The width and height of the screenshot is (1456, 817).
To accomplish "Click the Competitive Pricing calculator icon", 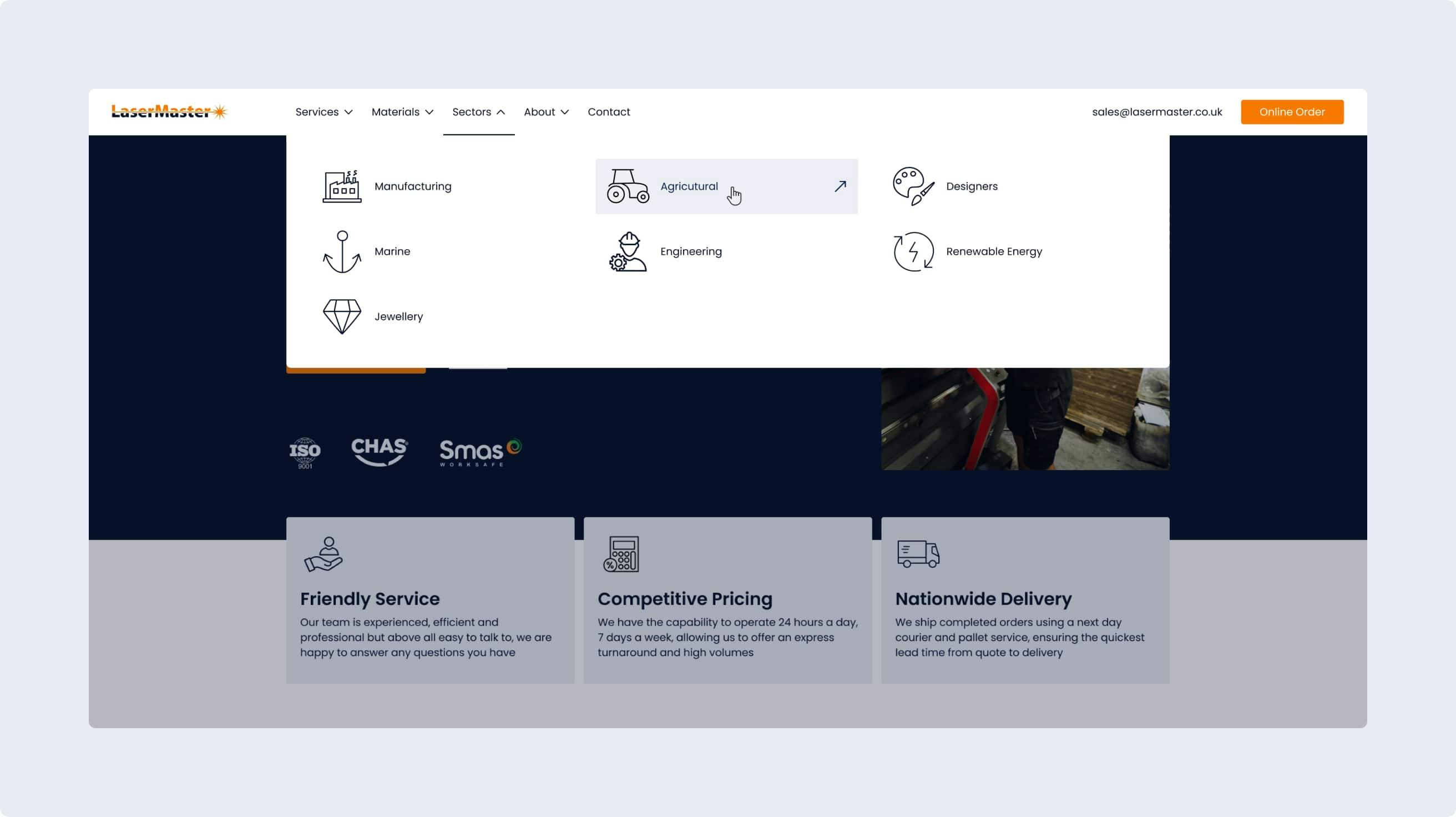I will click(x=620, y=553).
